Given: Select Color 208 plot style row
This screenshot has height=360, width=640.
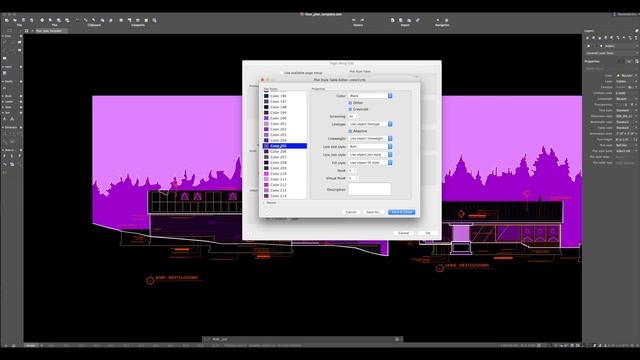Looking at the screenshot, I should (x=284, y=162).
